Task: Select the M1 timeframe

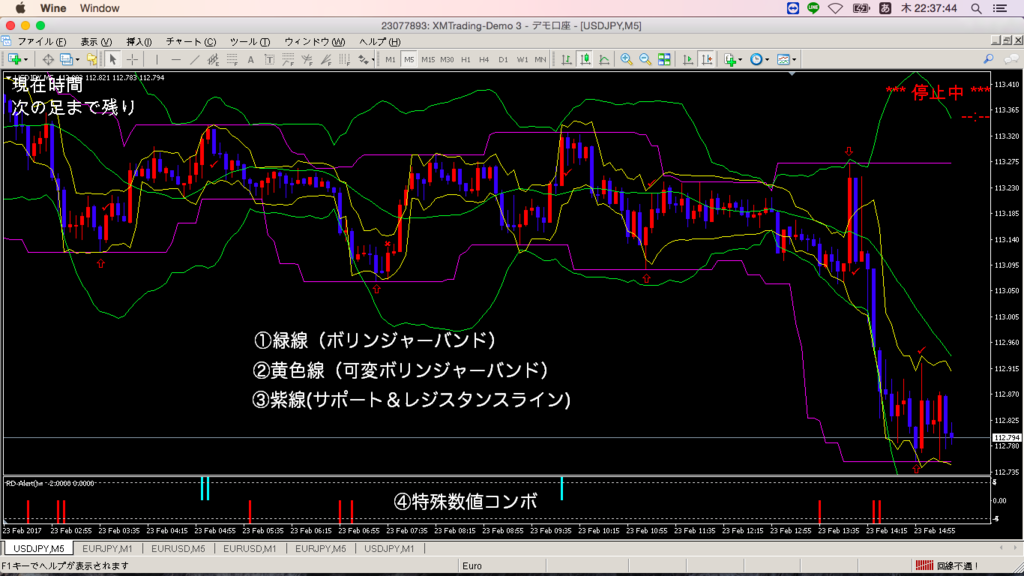Action: [390, 59]
